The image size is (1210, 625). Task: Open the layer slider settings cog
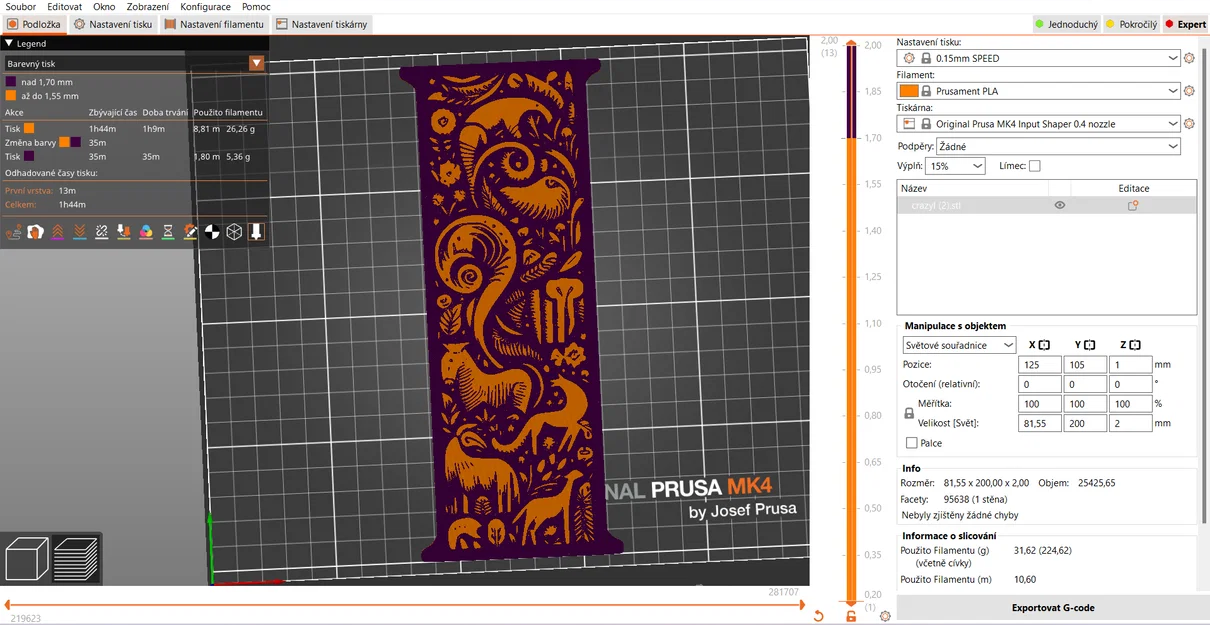(x=885, y=616)
